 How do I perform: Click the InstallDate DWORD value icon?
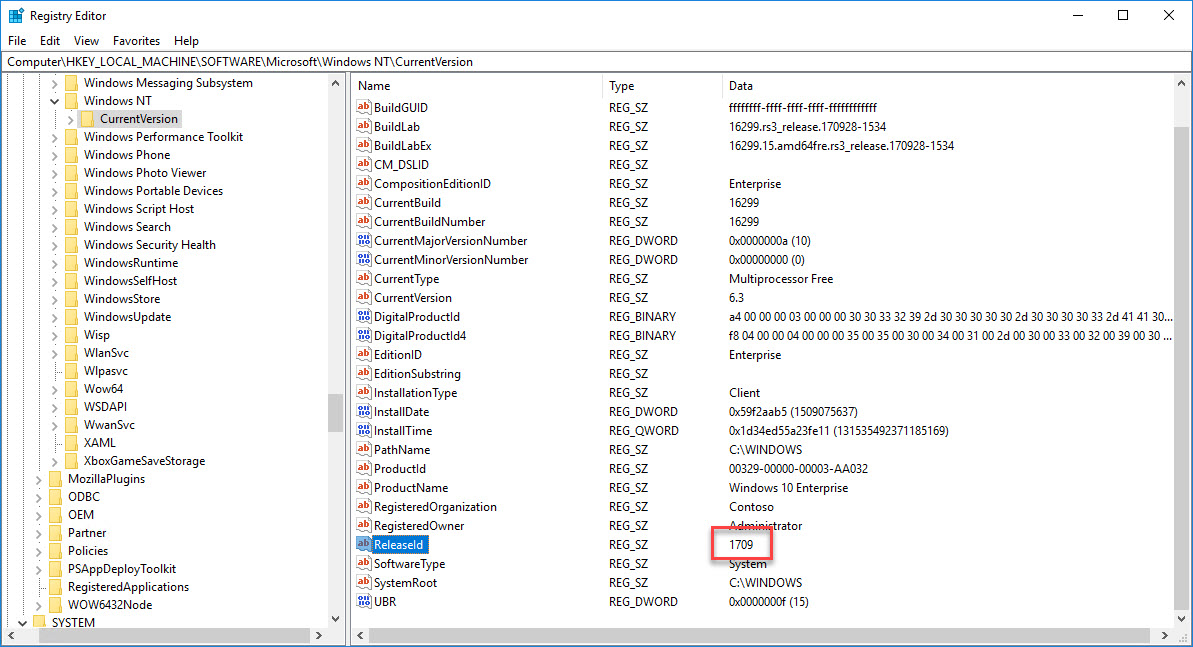[x=364, y=412]
